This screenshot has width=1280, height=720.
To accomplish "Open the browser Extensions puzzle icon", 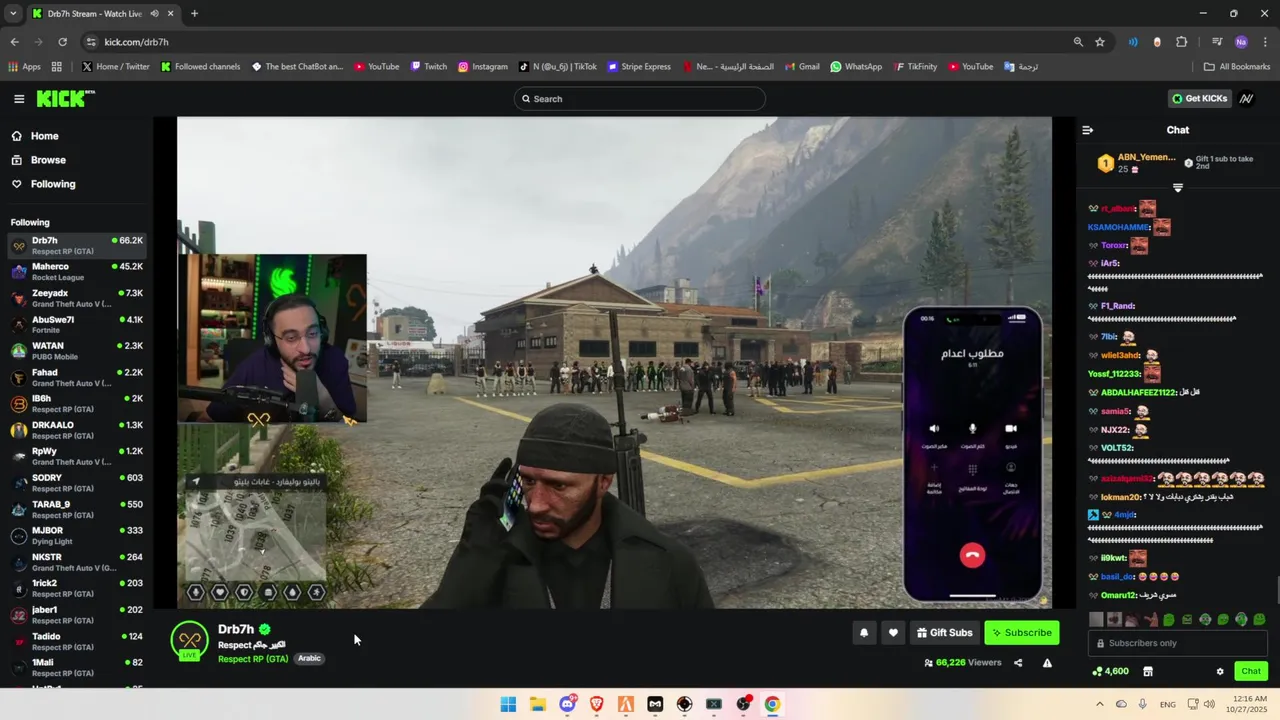I will pos(1182,42).
